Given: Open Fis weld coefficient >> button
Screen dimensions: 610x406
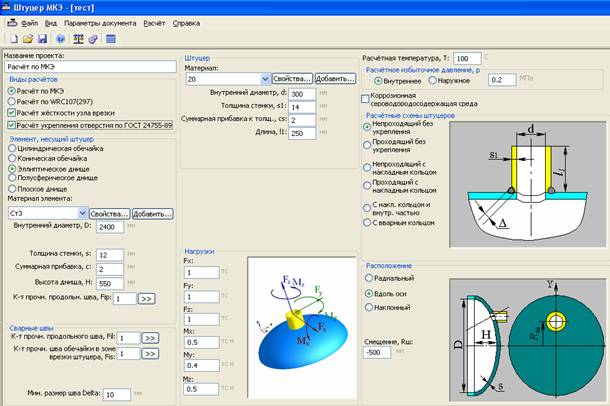Looking at the screenshot, I should coord(150,354).
